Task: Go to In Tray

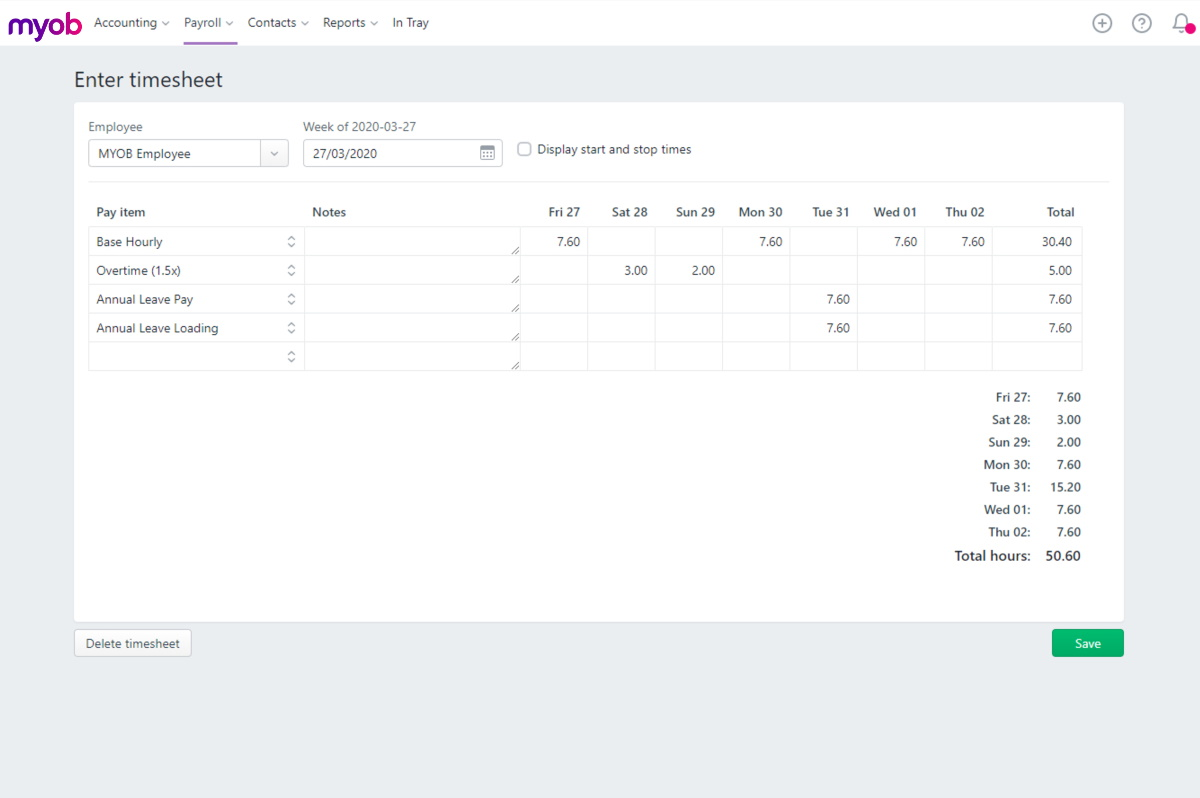Action: click(410, 23)
